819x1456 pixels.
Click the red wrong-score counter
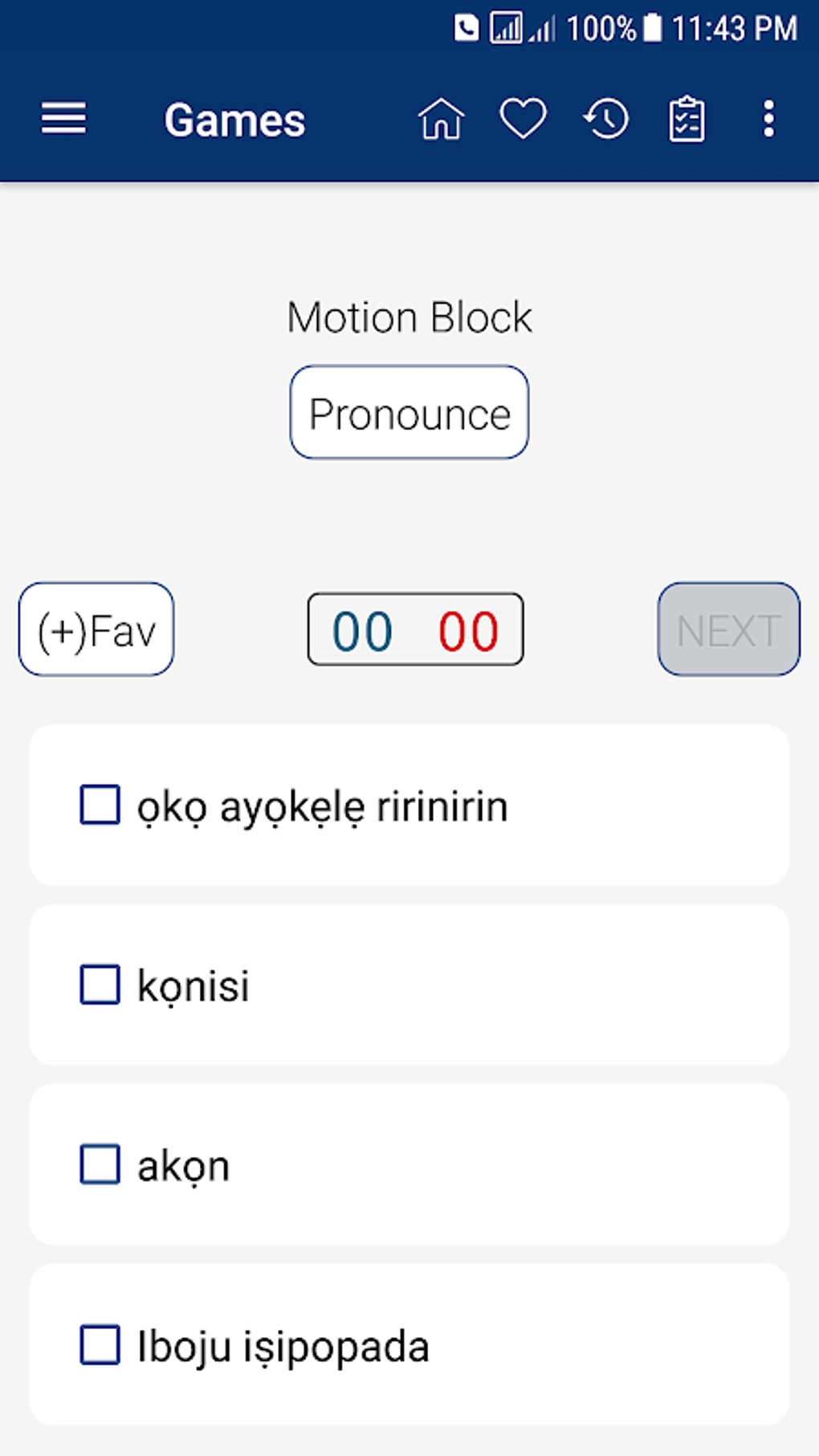coord(468,630)
